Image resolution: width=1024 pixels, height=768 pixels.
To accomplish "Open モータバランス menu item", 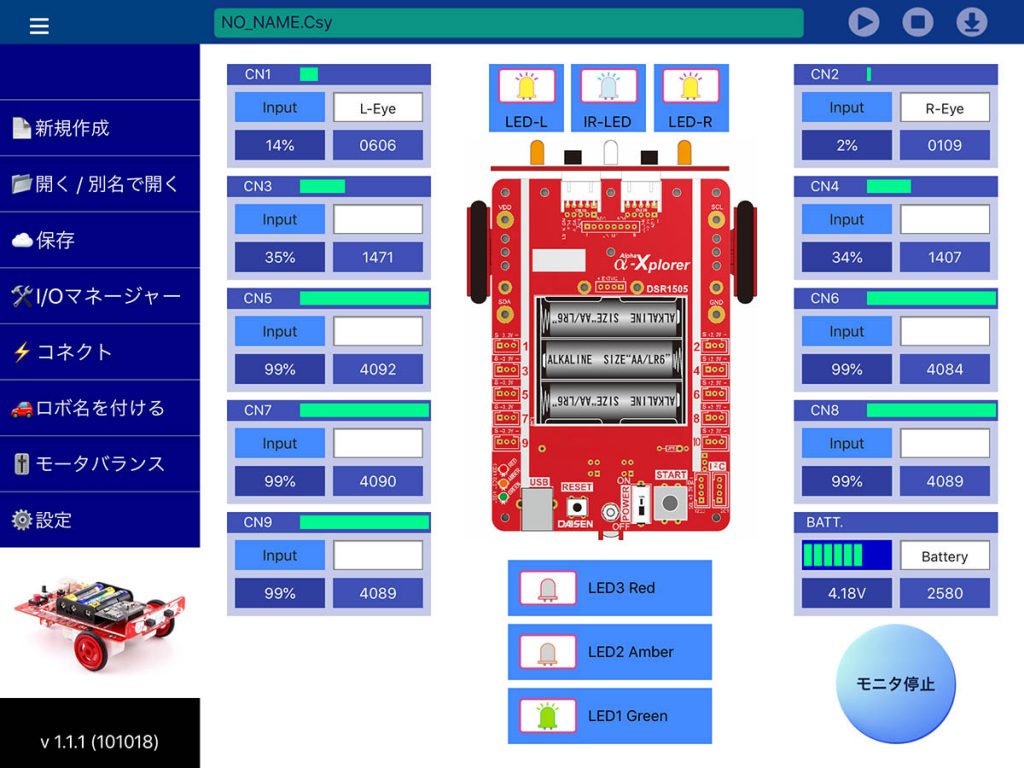I will (x=100, y=464).
